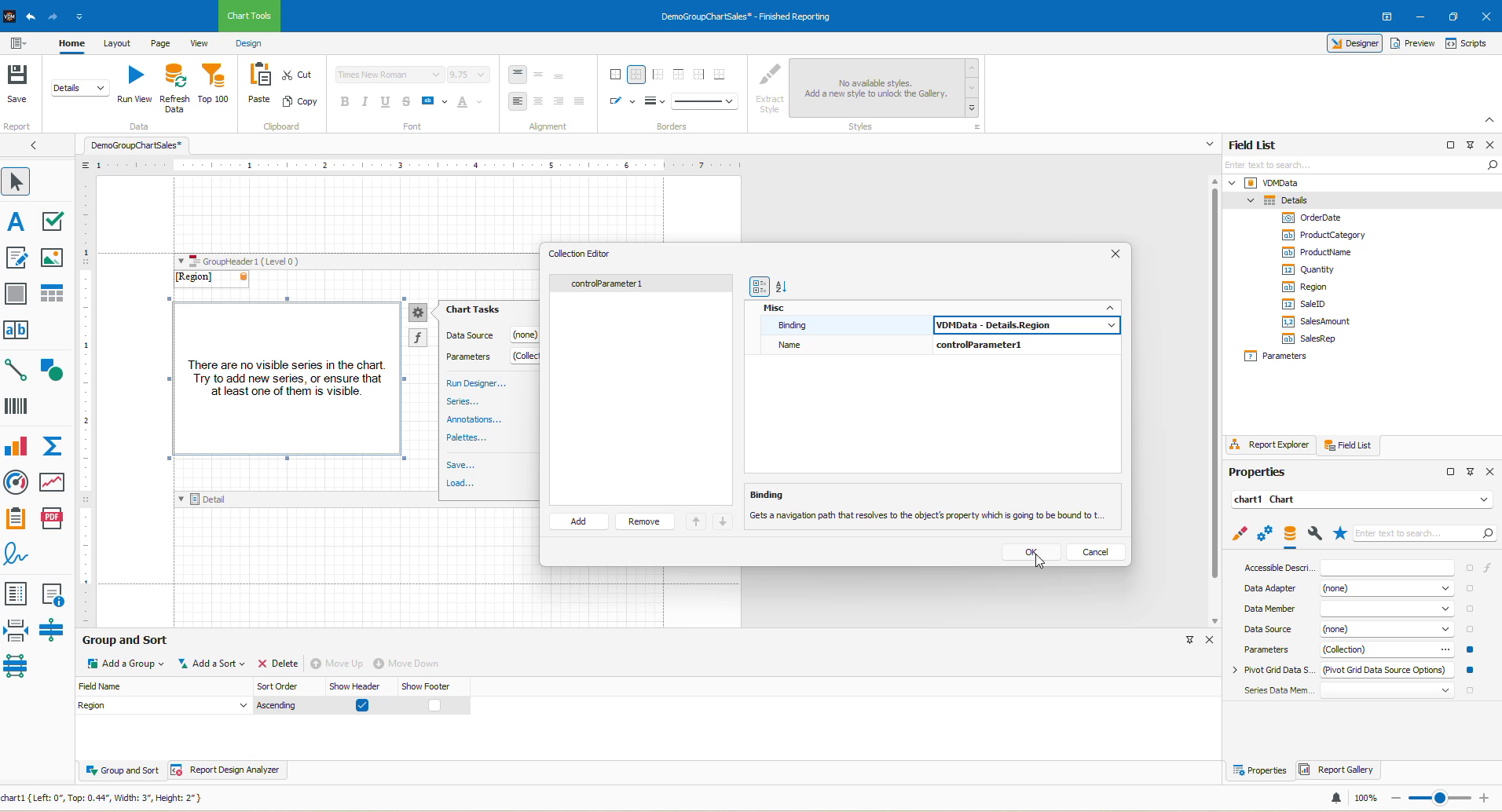The image size is (1502, 812).
Task: Open the chart1 Chart object selector dropdown
Action: (x=1483, y=499)
